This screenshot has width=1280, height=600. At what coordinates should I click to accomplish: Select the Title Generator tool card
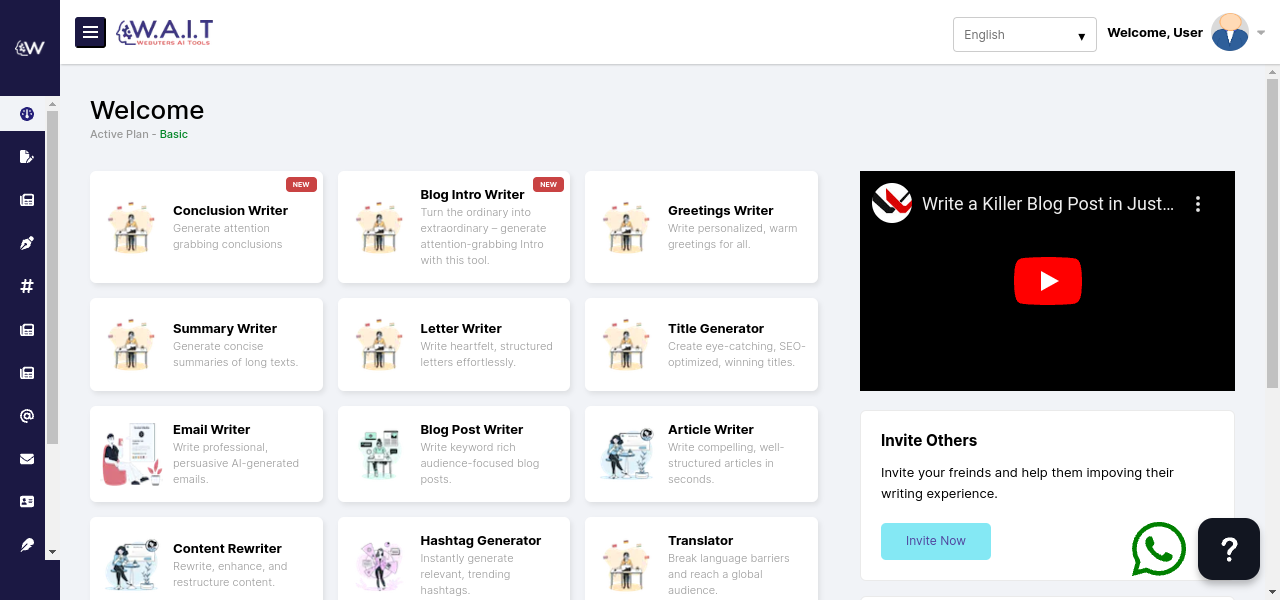click(x=701, y=345)
